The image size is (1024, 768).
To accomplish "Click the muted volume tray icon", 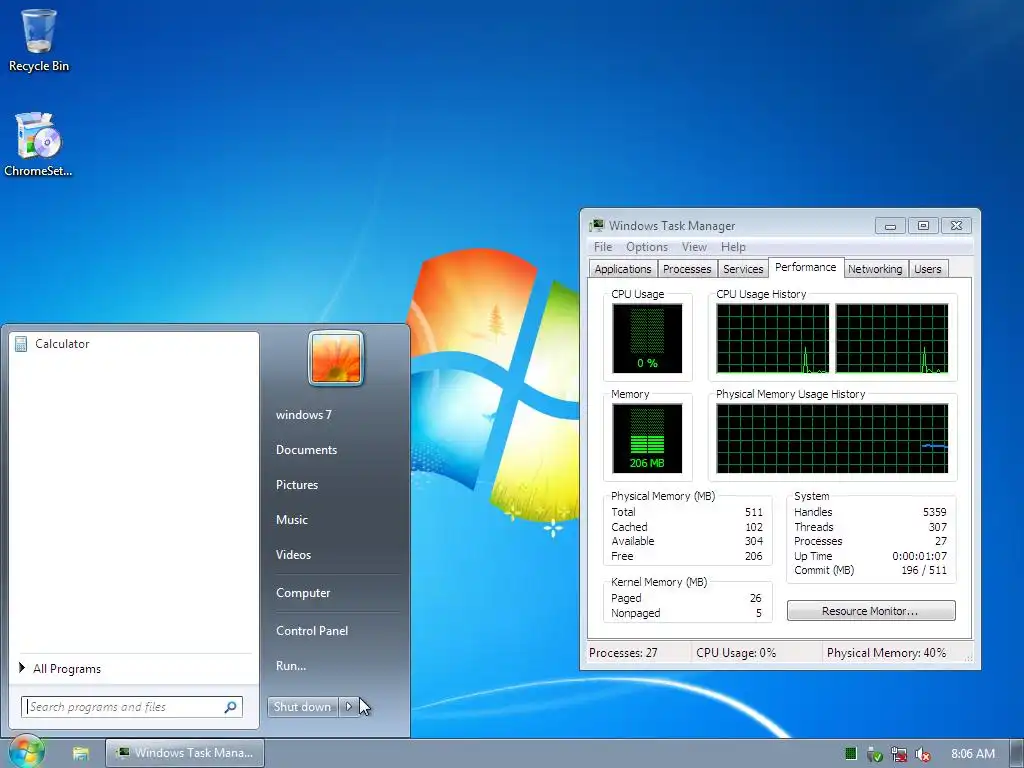I will point(923,754).
